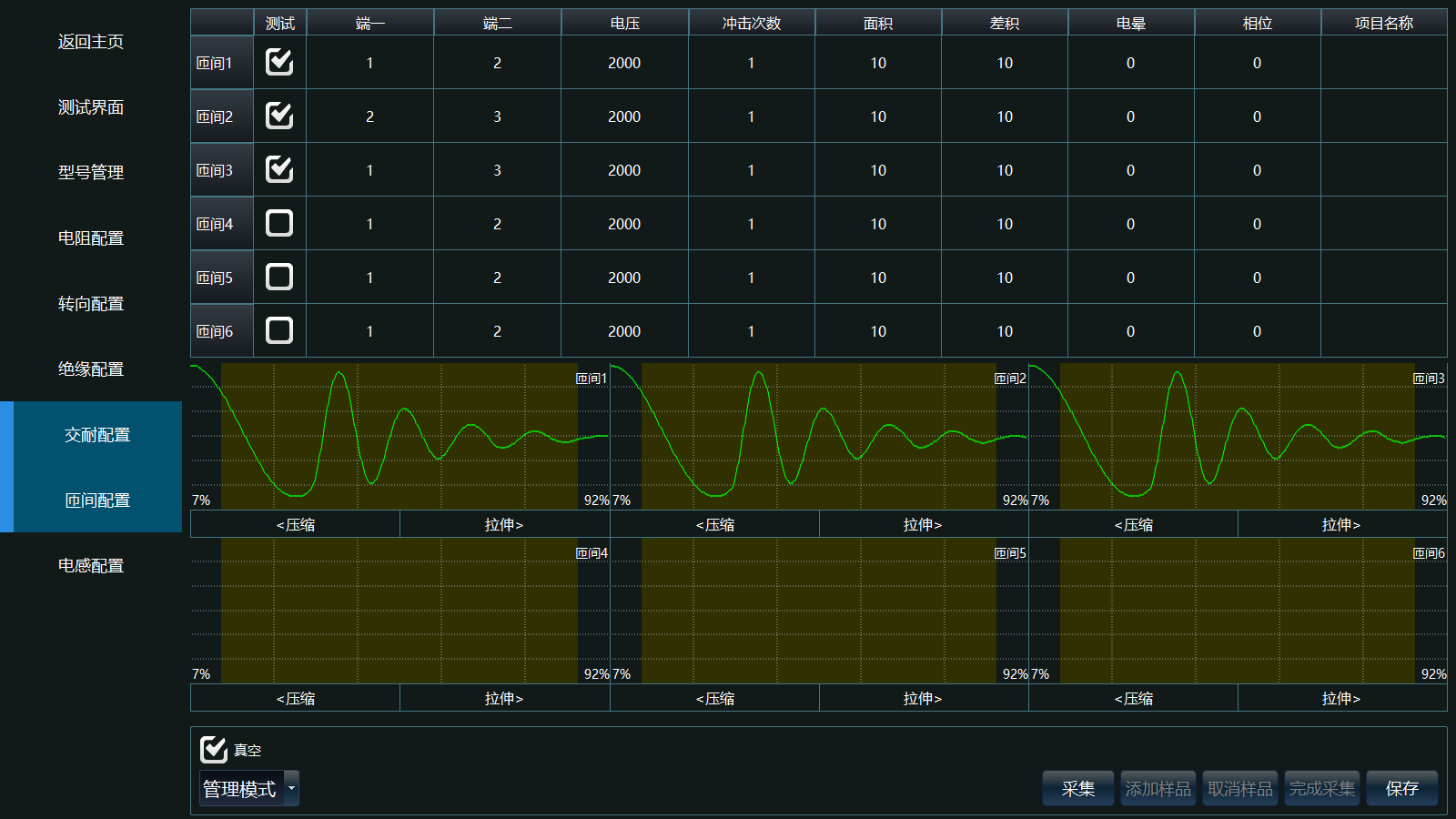Viewport: 1456px width, 819px height.
Task: Edit the 电压 value for 匝间2
Action: tap(624, 116)
